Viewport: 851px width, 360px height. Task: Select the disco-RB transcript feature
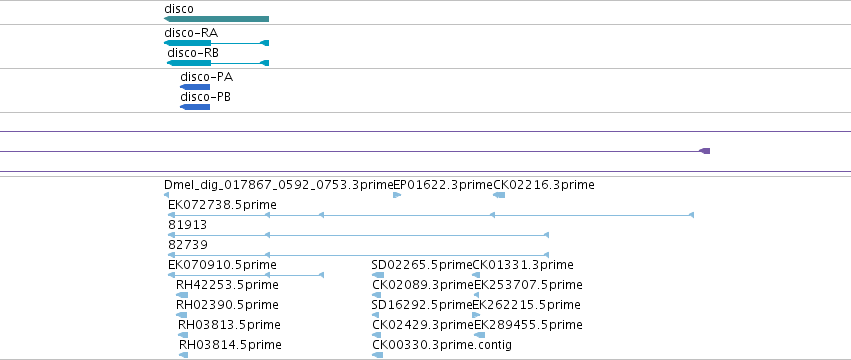pos(218,63)
